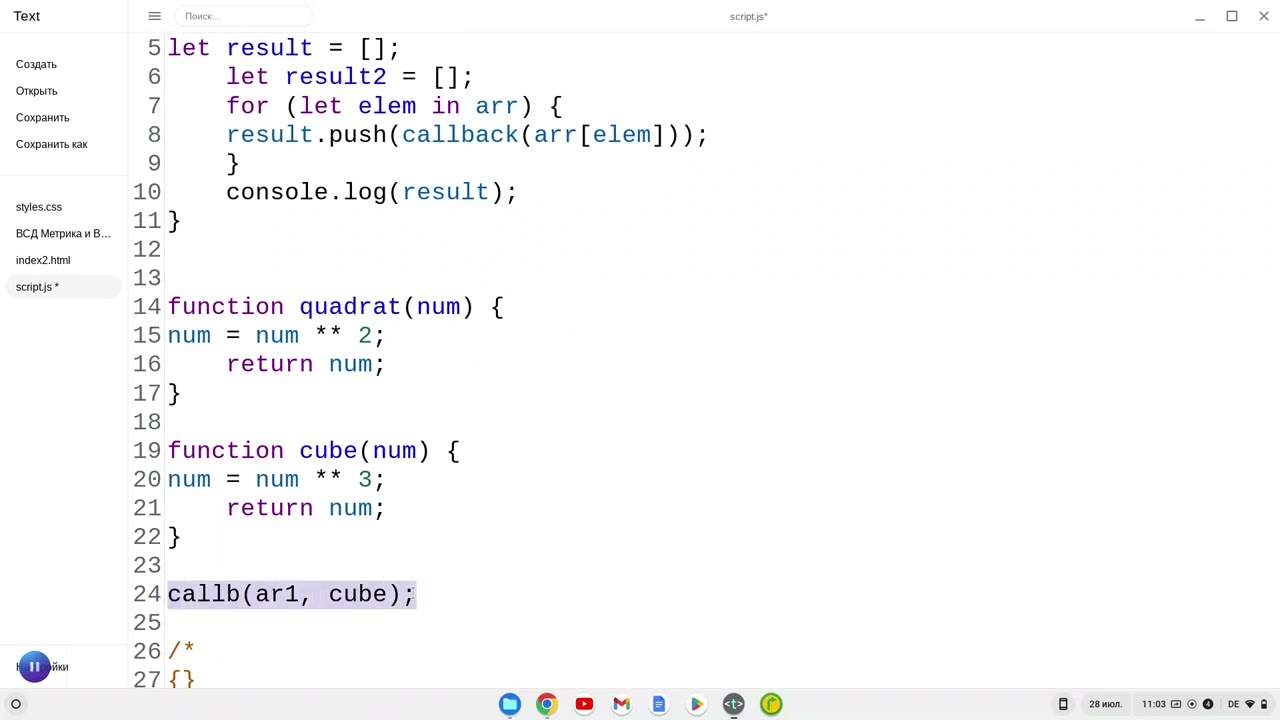Open Google Docs from the shelf
The width and height of the screenshot is (1280, 720).
point(659,704)
